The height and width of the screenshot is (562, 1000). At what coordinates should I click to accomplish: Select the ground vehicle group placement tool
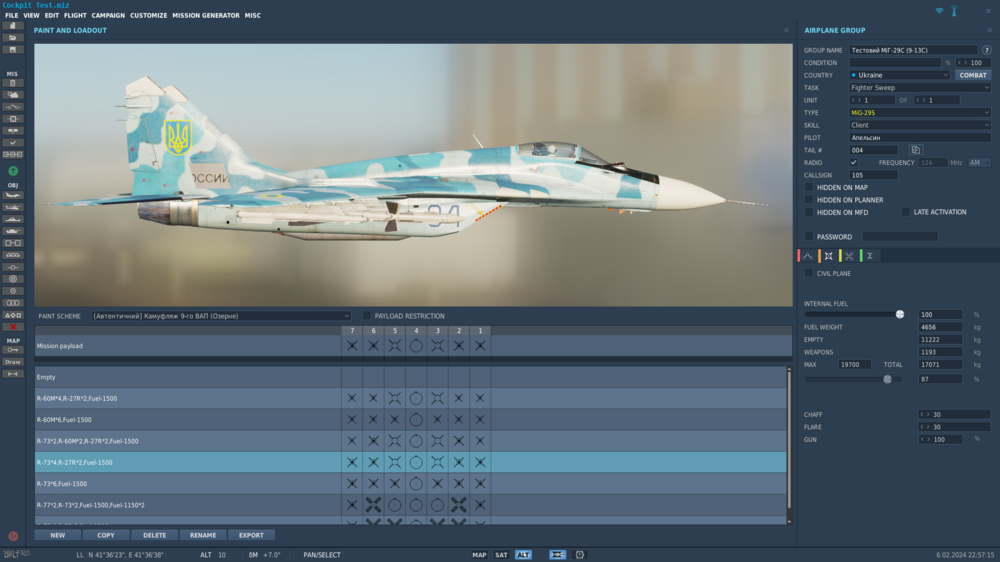click(x=13, y=231)
